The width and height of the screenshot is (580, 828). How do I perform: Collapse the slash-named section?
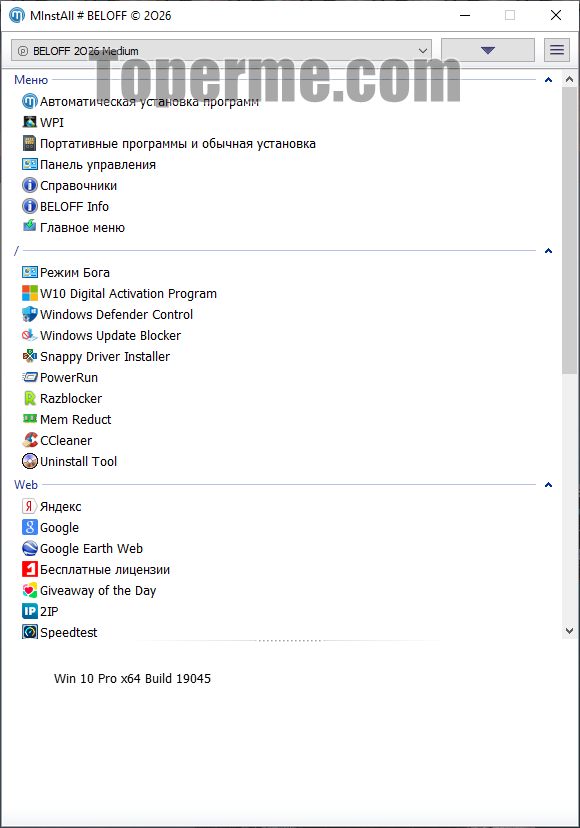pos(548,251)
